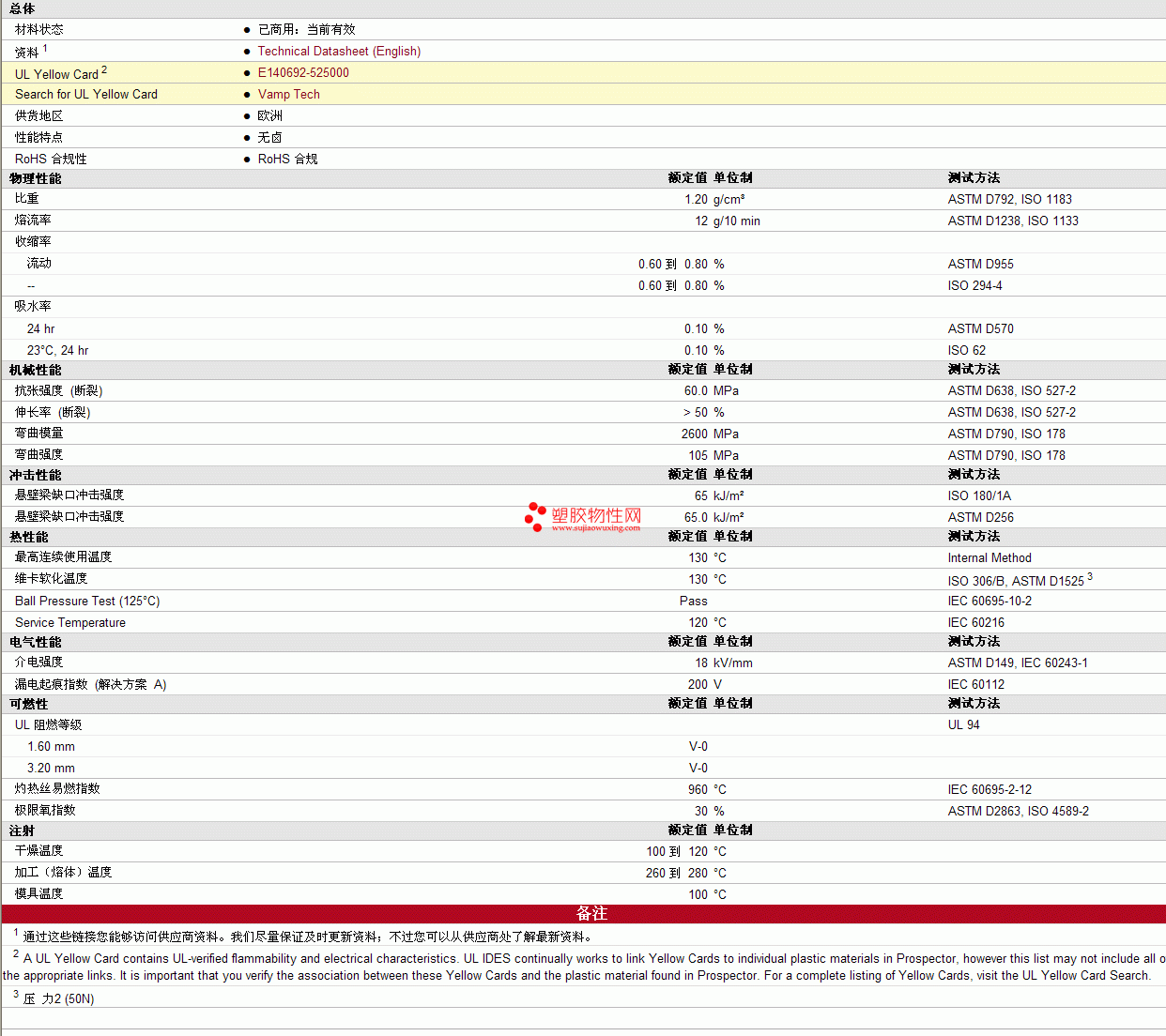Select the test method 'ASTM D792, ISO 1183'
The image size is (1166, 1036).
click(x=1010, y=200)
